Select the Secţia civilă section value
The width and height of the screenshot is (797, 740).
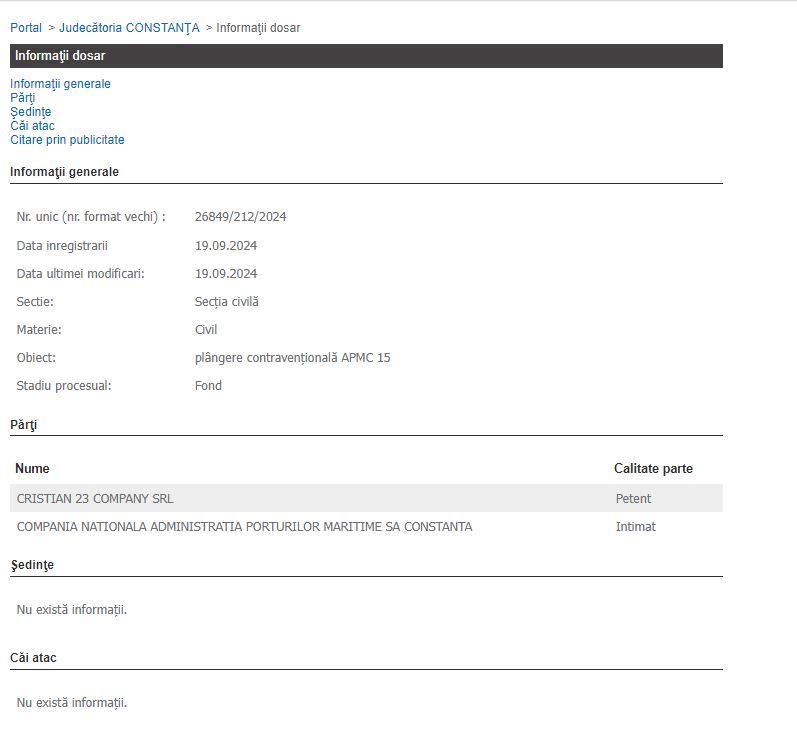coord(226,301)
